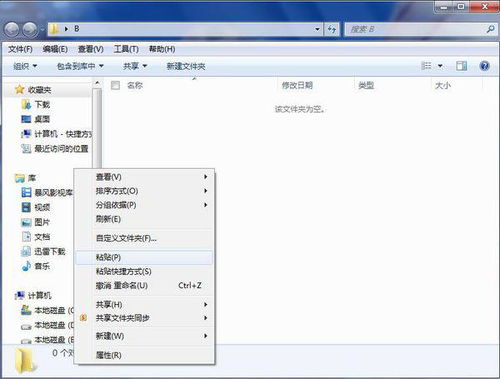Open view options dropdown arrow
This screenshot has height=379, width=500.
440,66
